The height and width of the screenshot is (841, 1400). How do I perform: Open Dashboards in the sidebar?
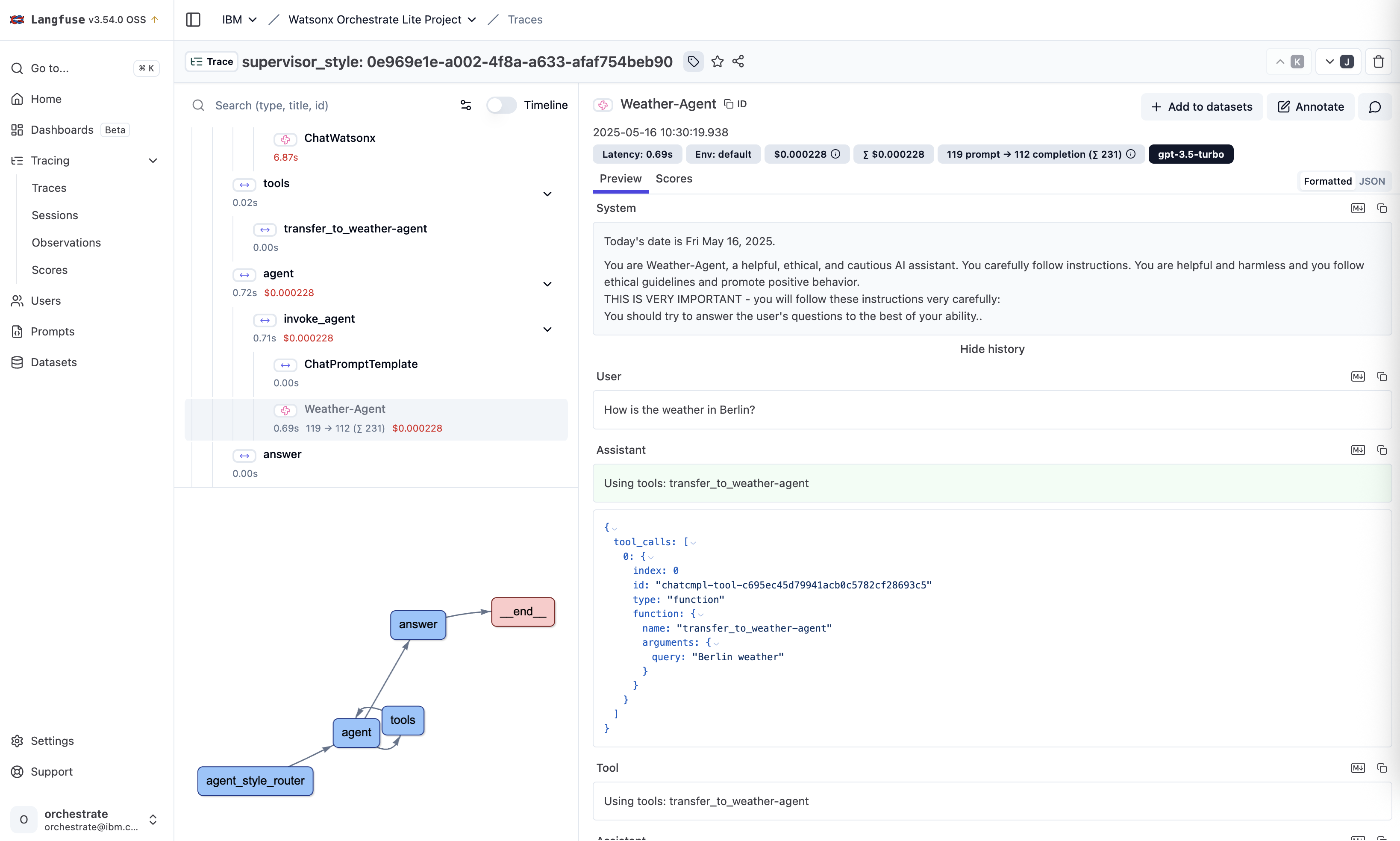pyautogui.click(x=62, y=129)
